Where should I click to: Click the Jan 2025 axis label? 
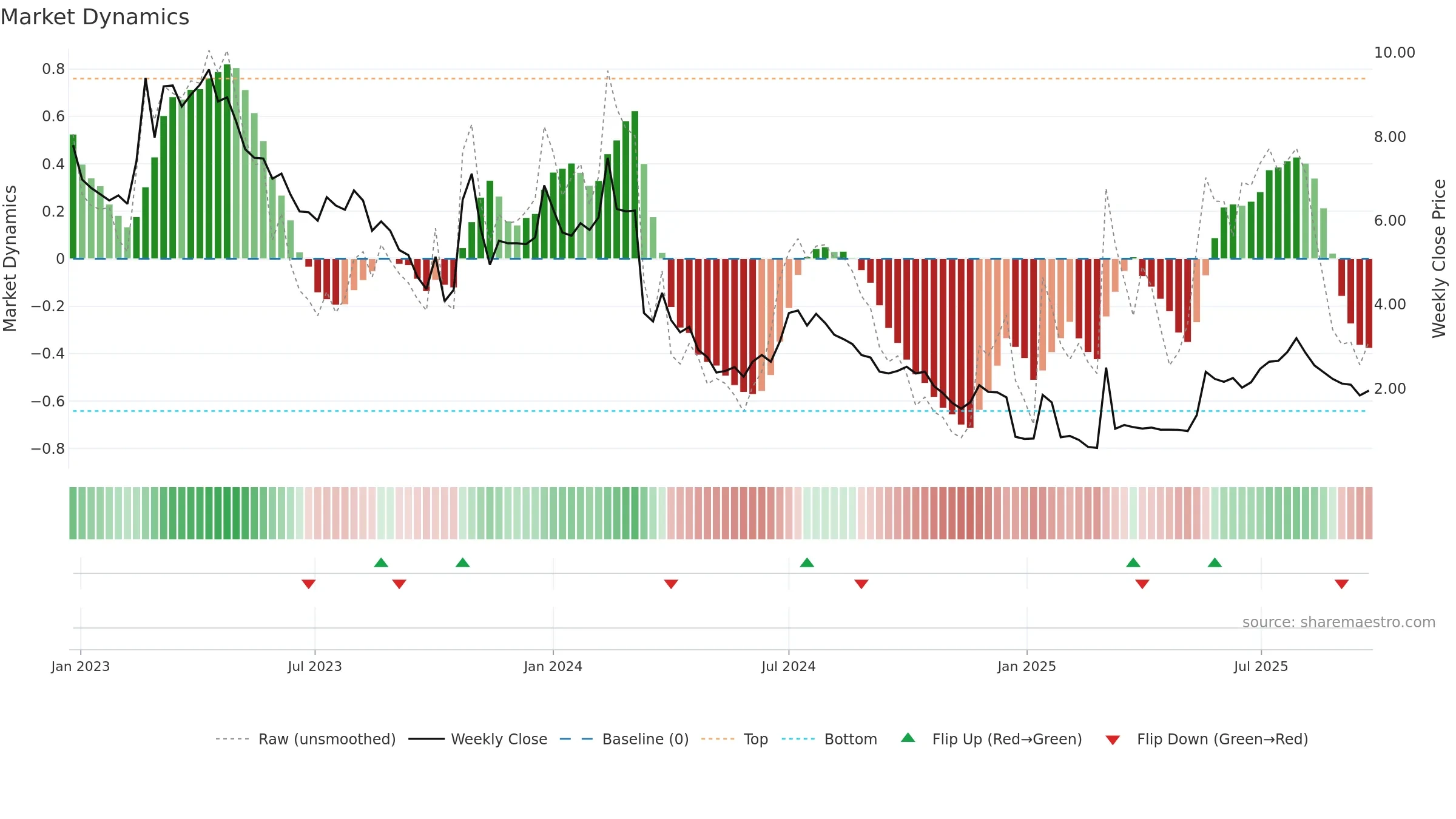click(1027, 666)
